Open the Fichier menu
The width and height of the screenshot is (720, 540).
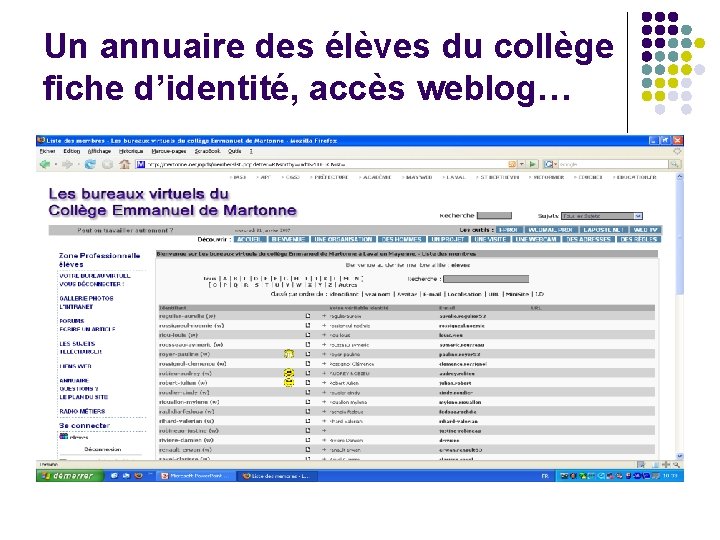click(47, 151)
